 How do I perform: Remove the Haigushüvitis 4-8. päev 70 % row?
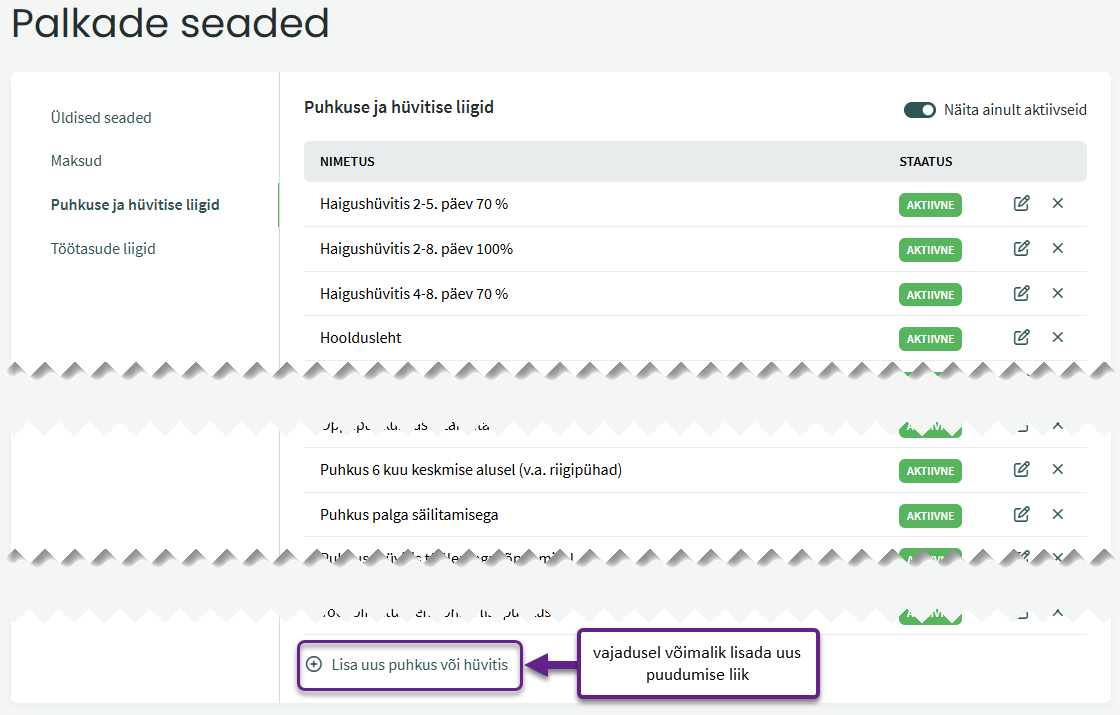pyautogui.click(x=1058, y=293)
